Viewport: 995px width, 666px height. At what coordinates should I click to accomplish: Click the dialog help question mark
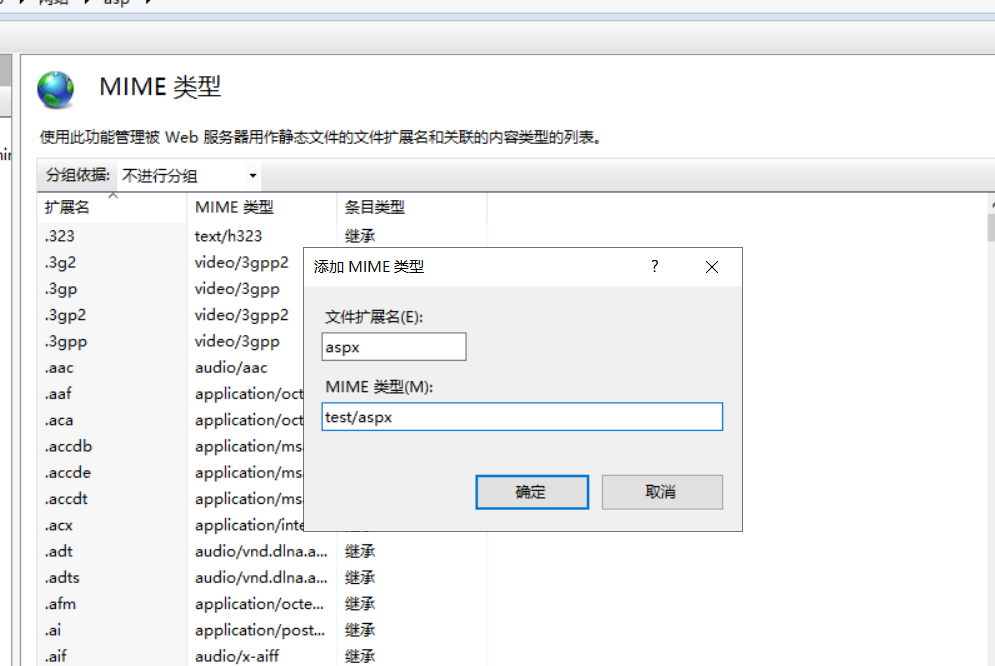[655, 267]
